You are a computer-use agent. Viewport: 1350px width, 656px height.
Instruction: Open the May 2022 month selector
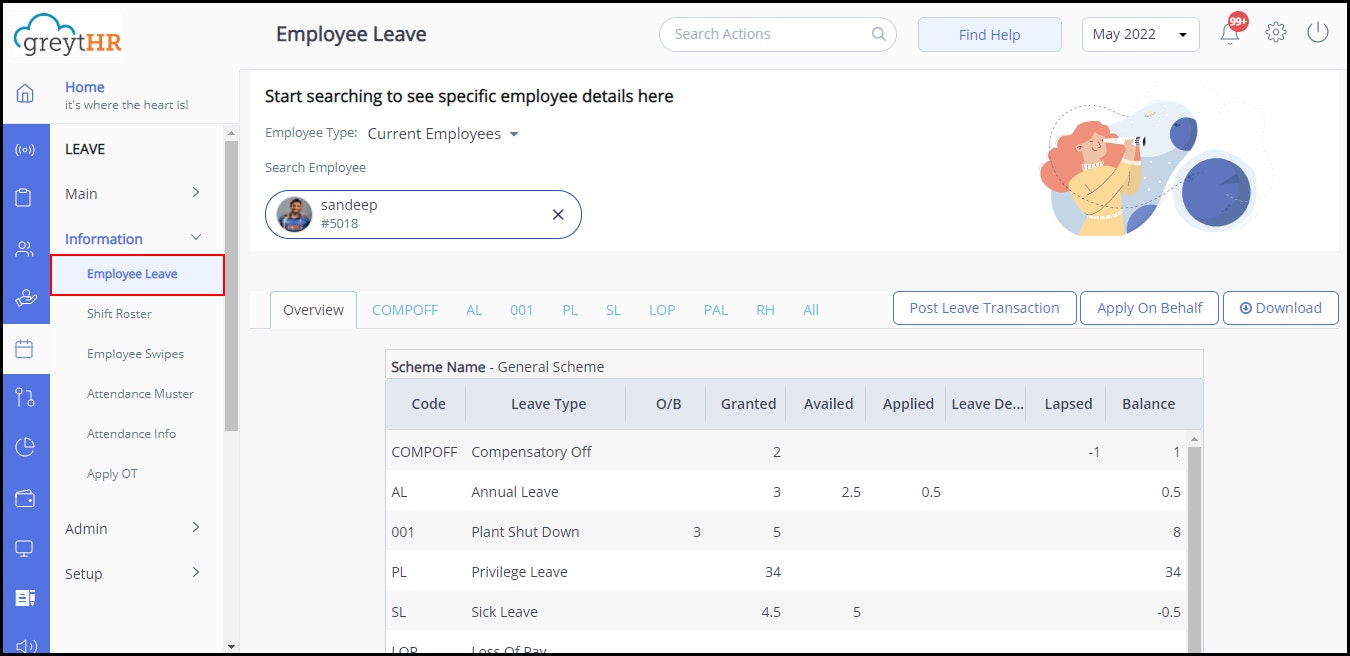click(1139, 33)
